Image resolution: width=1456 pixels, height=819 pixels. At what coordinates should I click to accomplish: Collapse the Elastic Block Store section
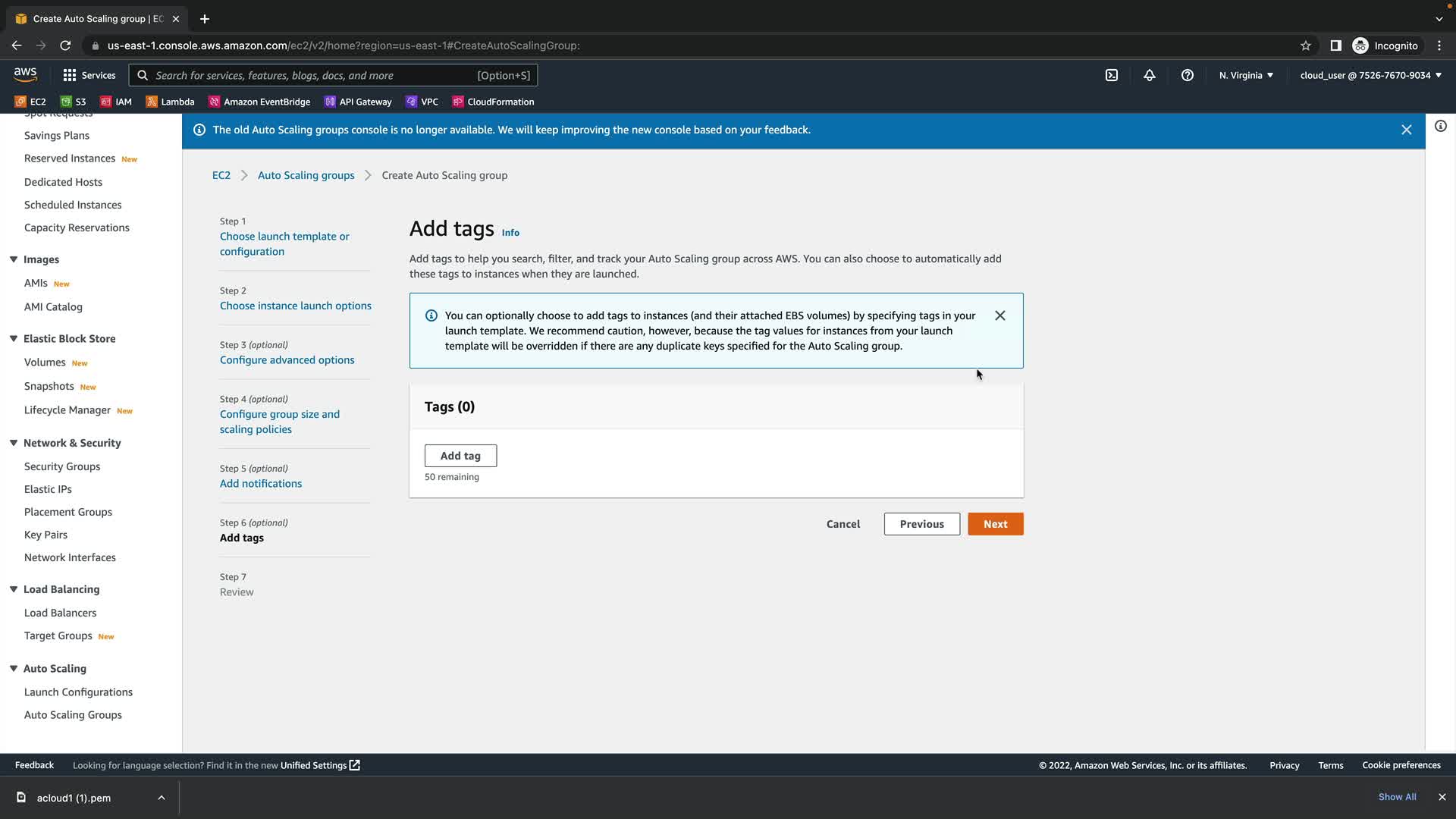pos(14,338)
